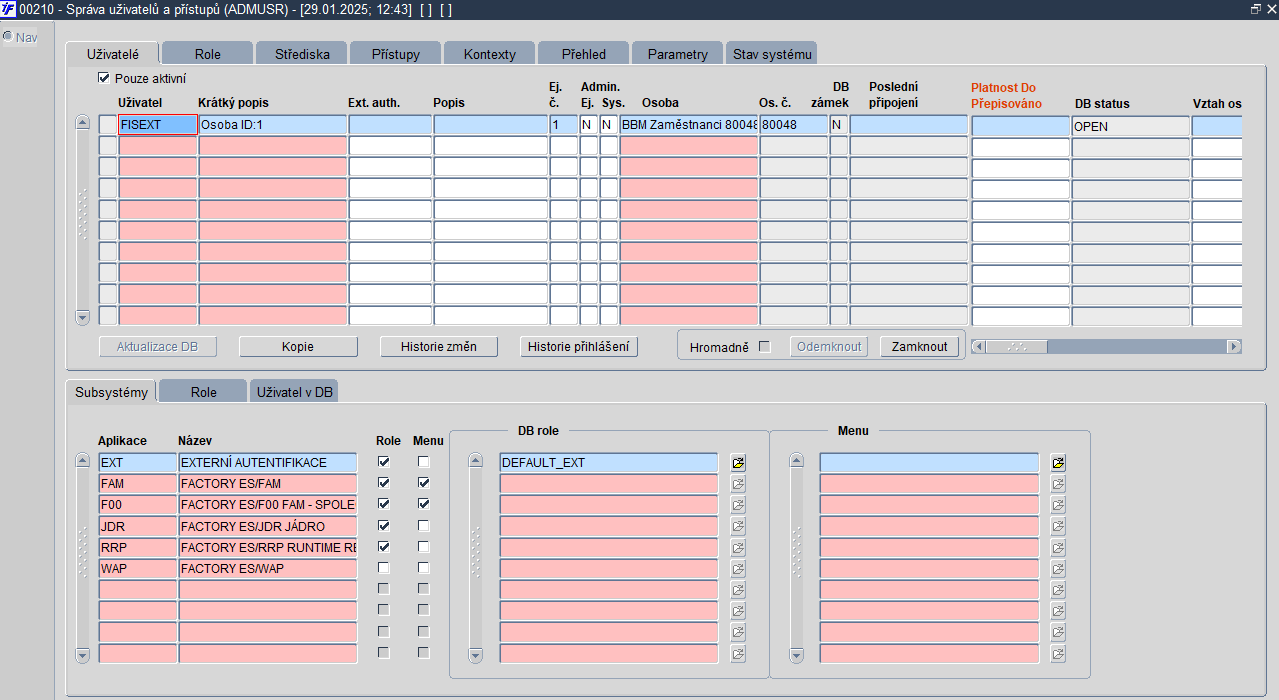Restore the inner window via title icon

1256,8
